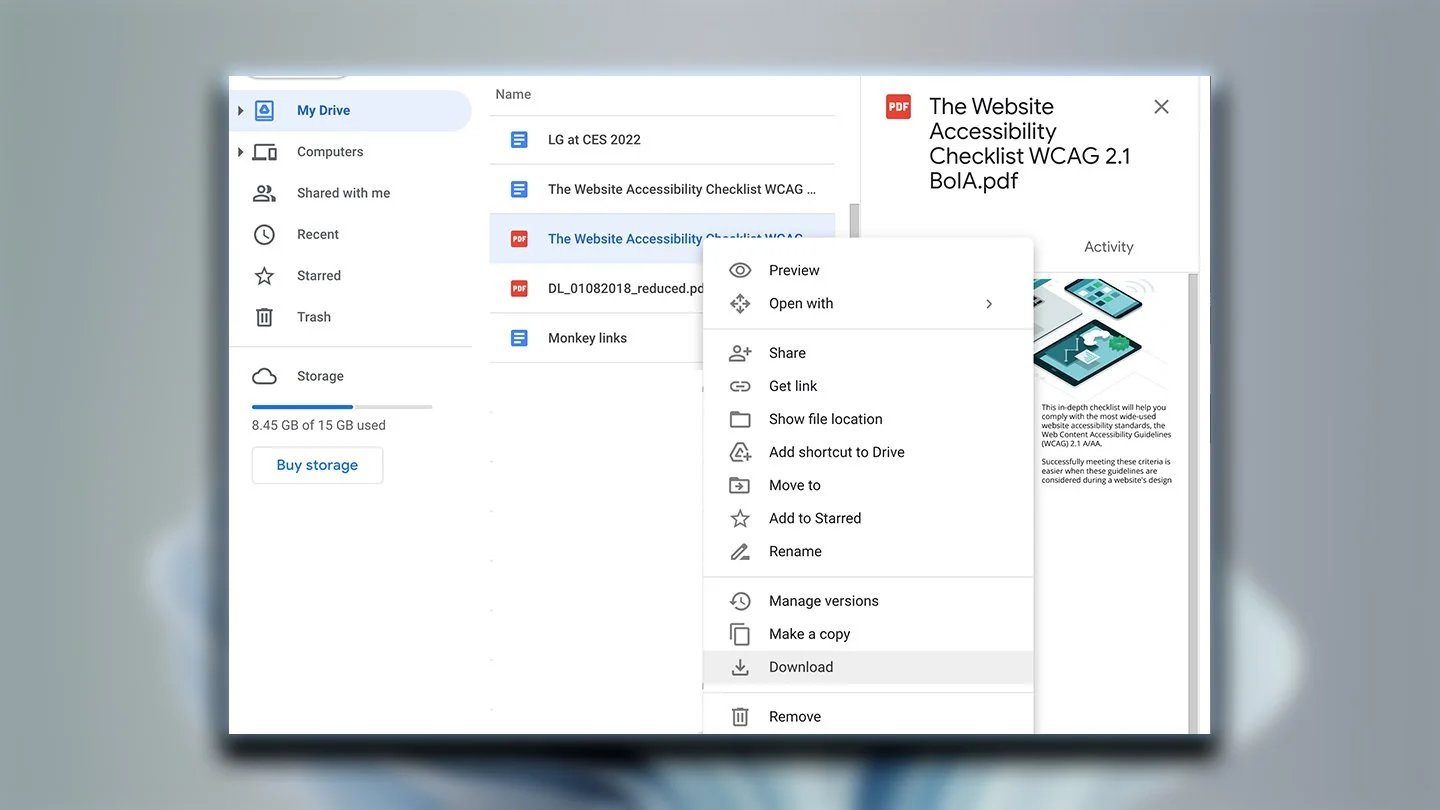Open the Open with submenu chevron

click(x=989, y=304)
